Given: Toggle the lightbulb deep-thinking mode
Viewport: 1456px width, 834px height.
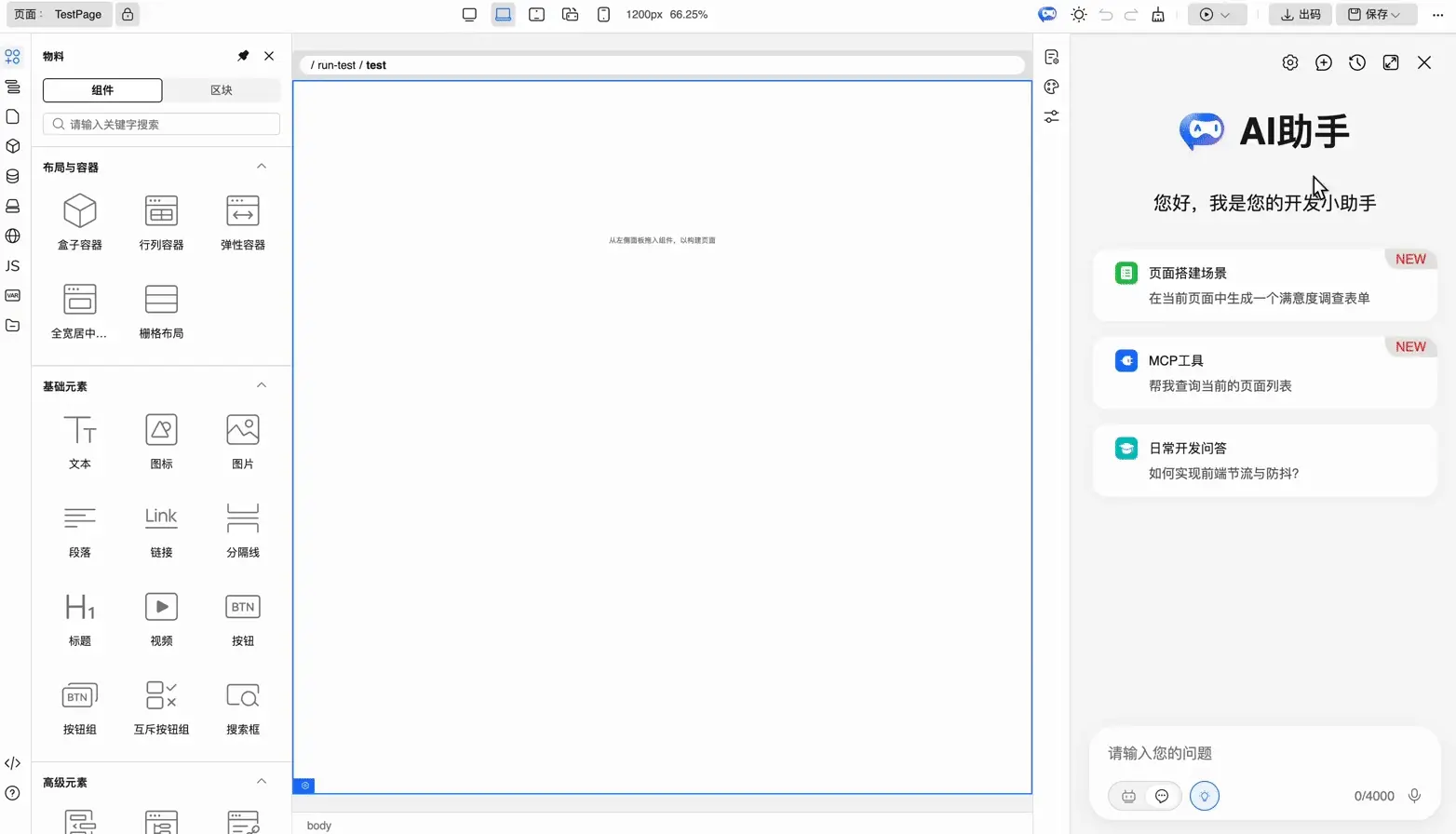Looking at the screenshot, I should [1205, 796].
